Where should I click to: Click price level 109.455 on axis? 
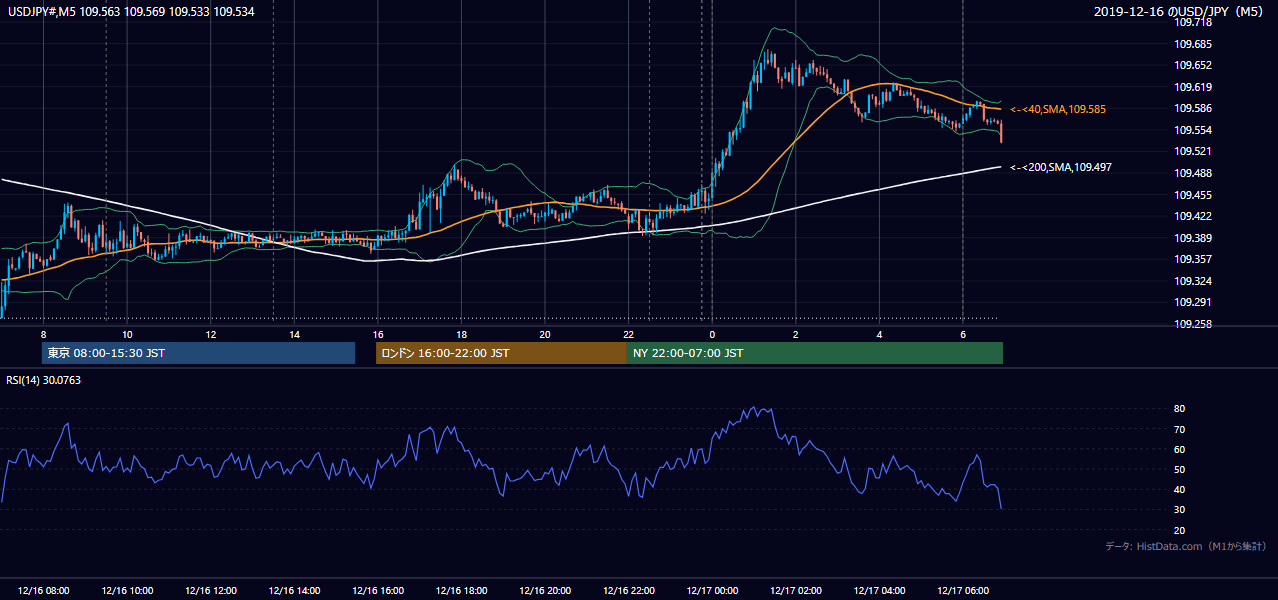1193,195
